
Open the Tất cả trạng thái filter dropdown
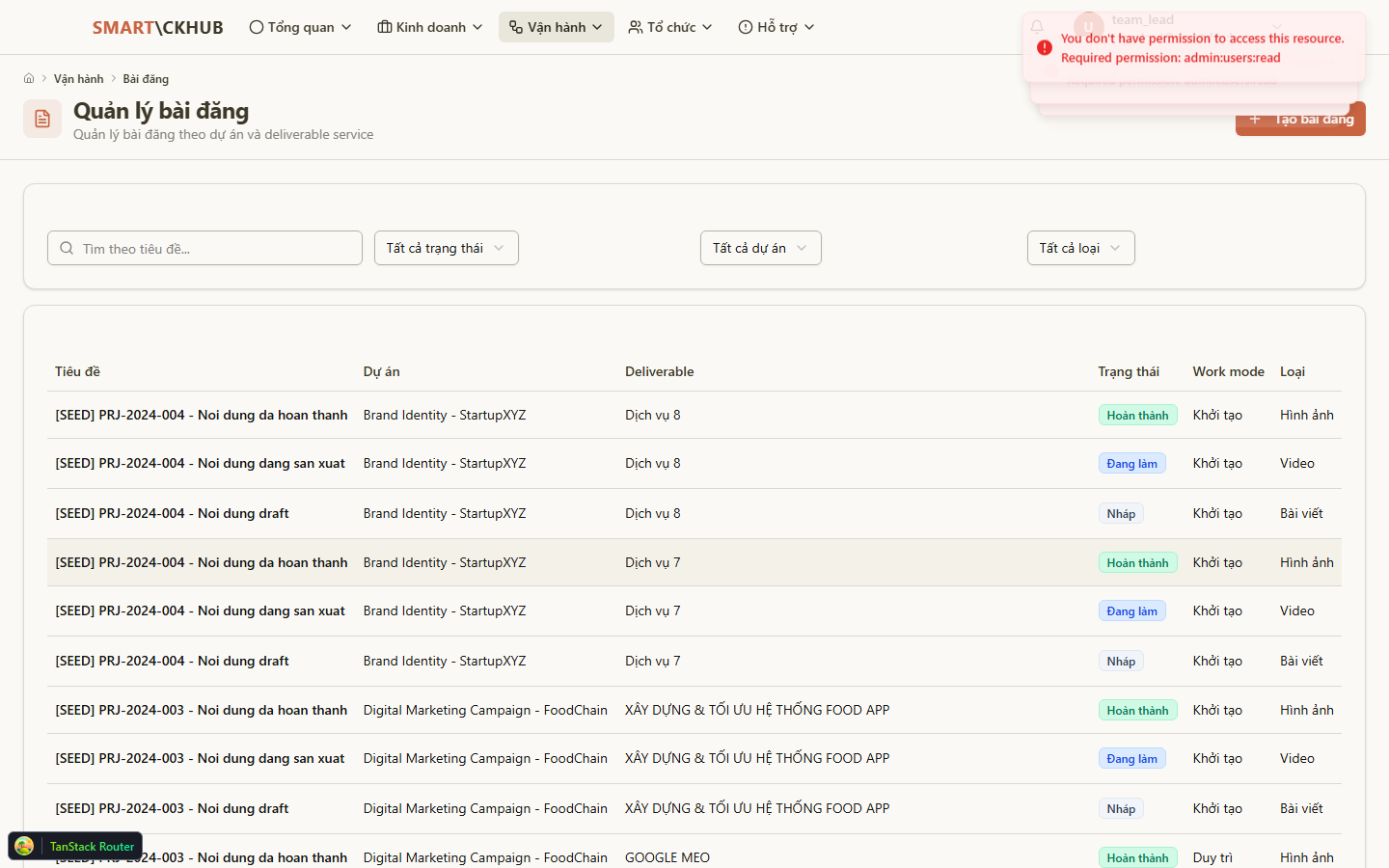coord(446,248)
